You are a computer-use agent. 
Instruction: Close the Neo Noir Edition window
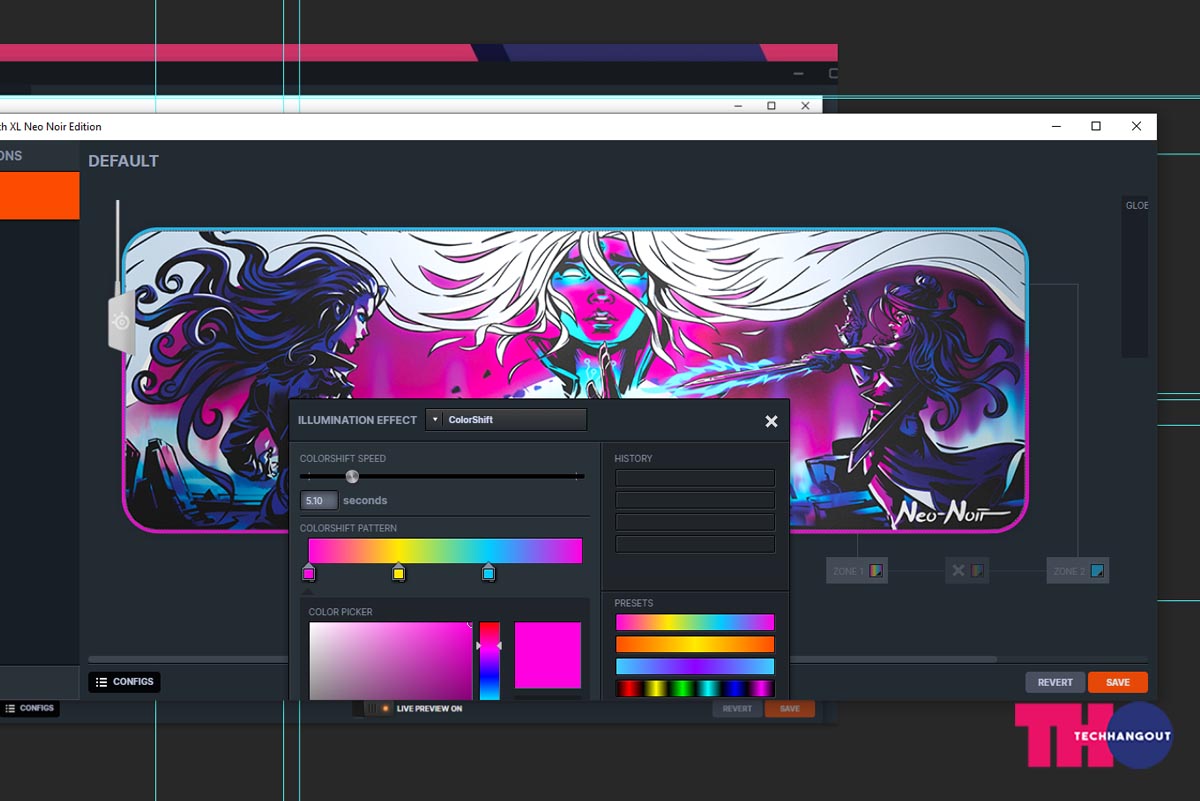tap(1136, 126)
